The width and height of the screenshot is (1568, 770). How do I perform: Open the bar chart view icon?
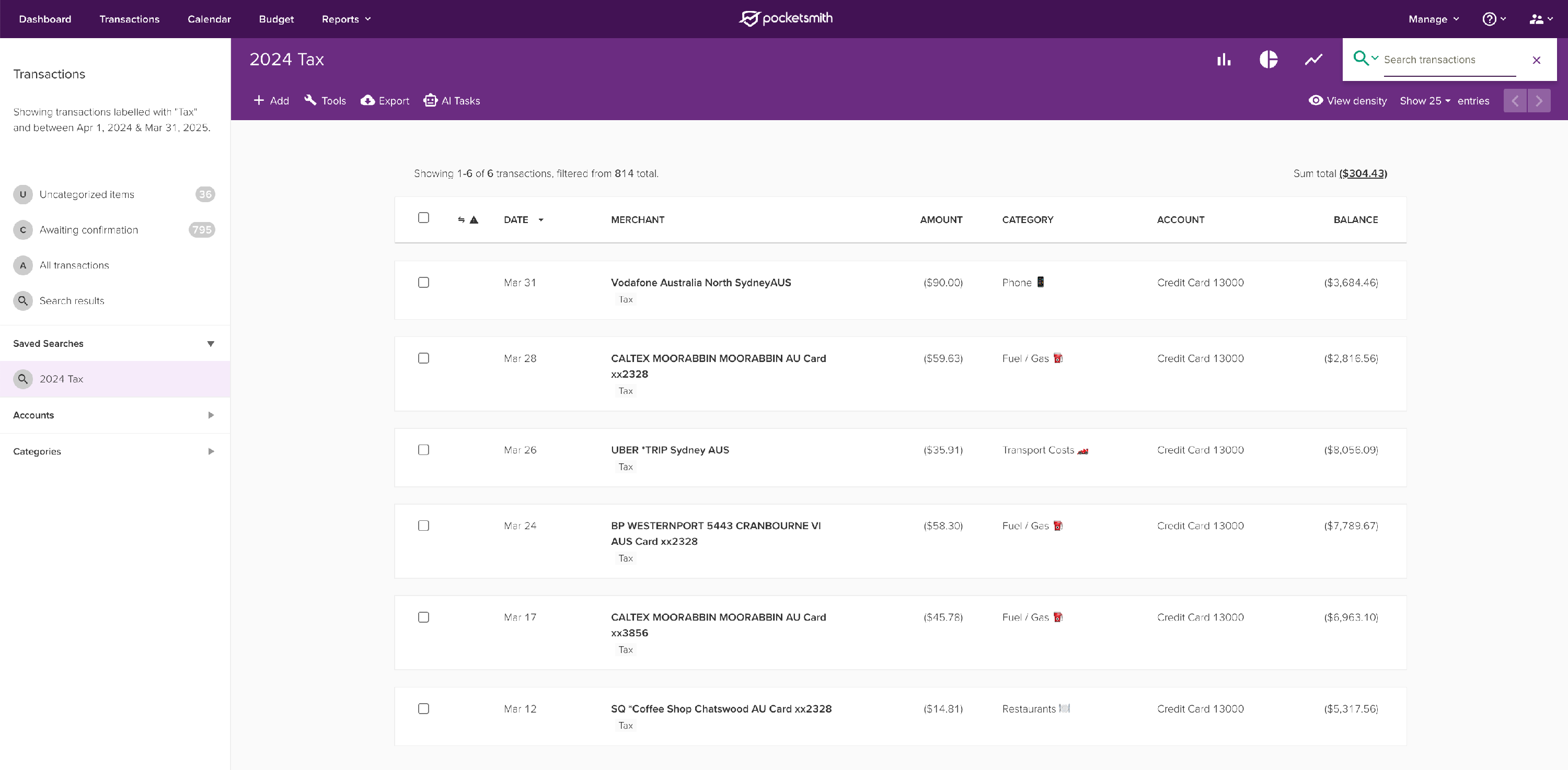1224,60
